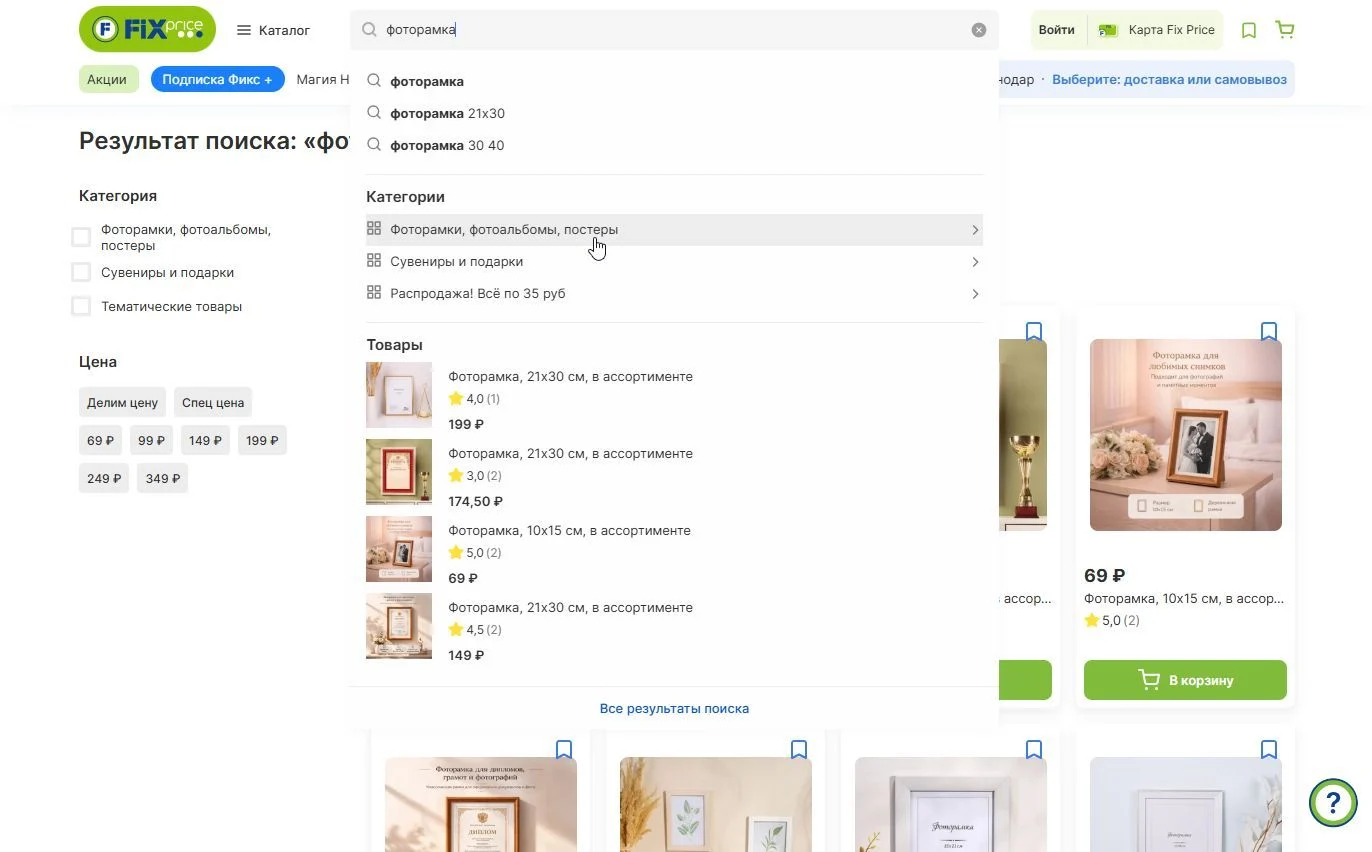Click the grid icon beside Распродажа! Всё по 35 руб

click(x=374, y=293)
